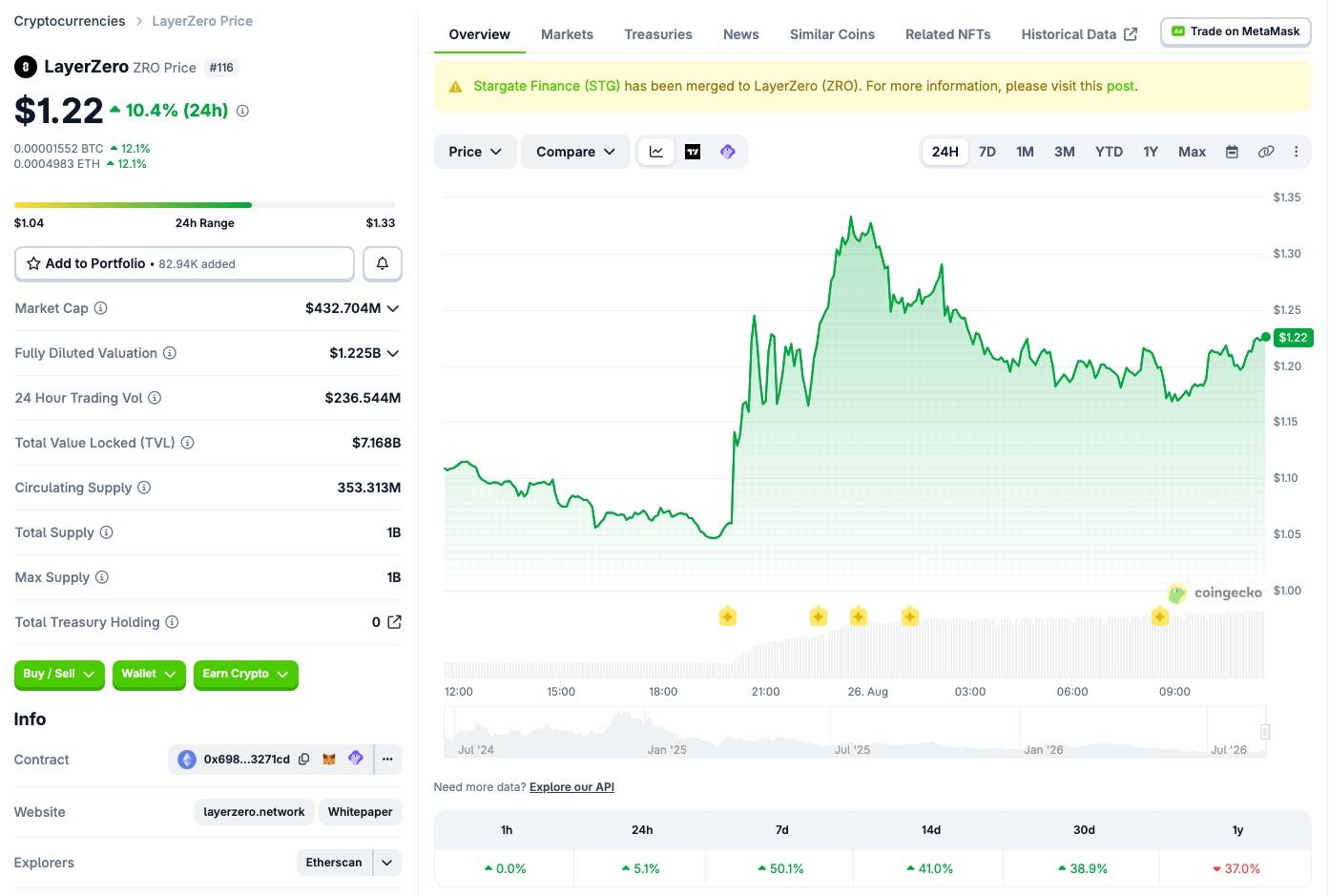
Task: Open the Total Treasury Holding external link
Action: click(394, 622)
